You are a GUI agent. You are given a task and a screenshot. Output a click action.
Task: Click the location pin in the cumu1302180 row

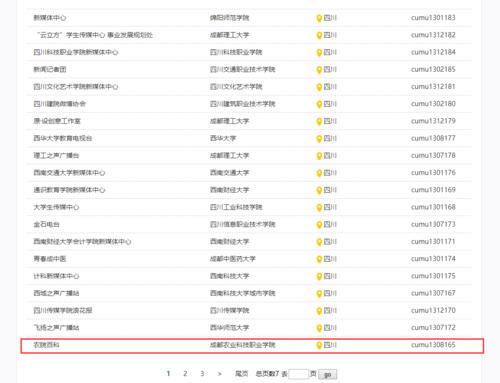point(319,104)
